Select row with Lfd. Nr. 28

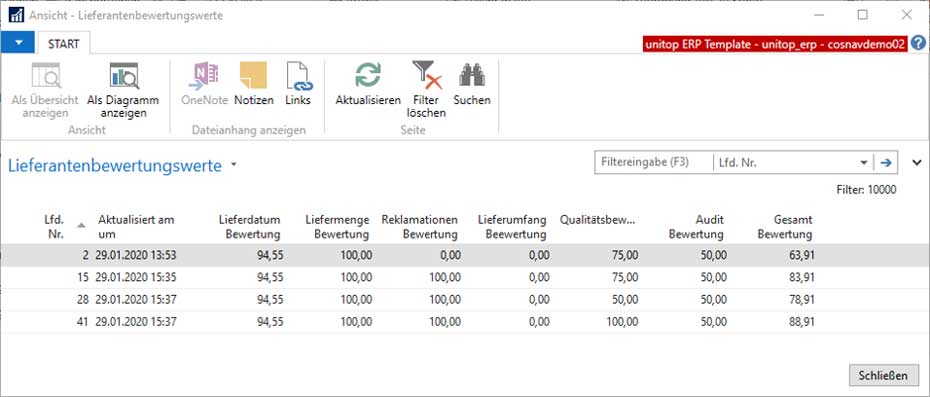pyautogui.click(x=464, y=300)
